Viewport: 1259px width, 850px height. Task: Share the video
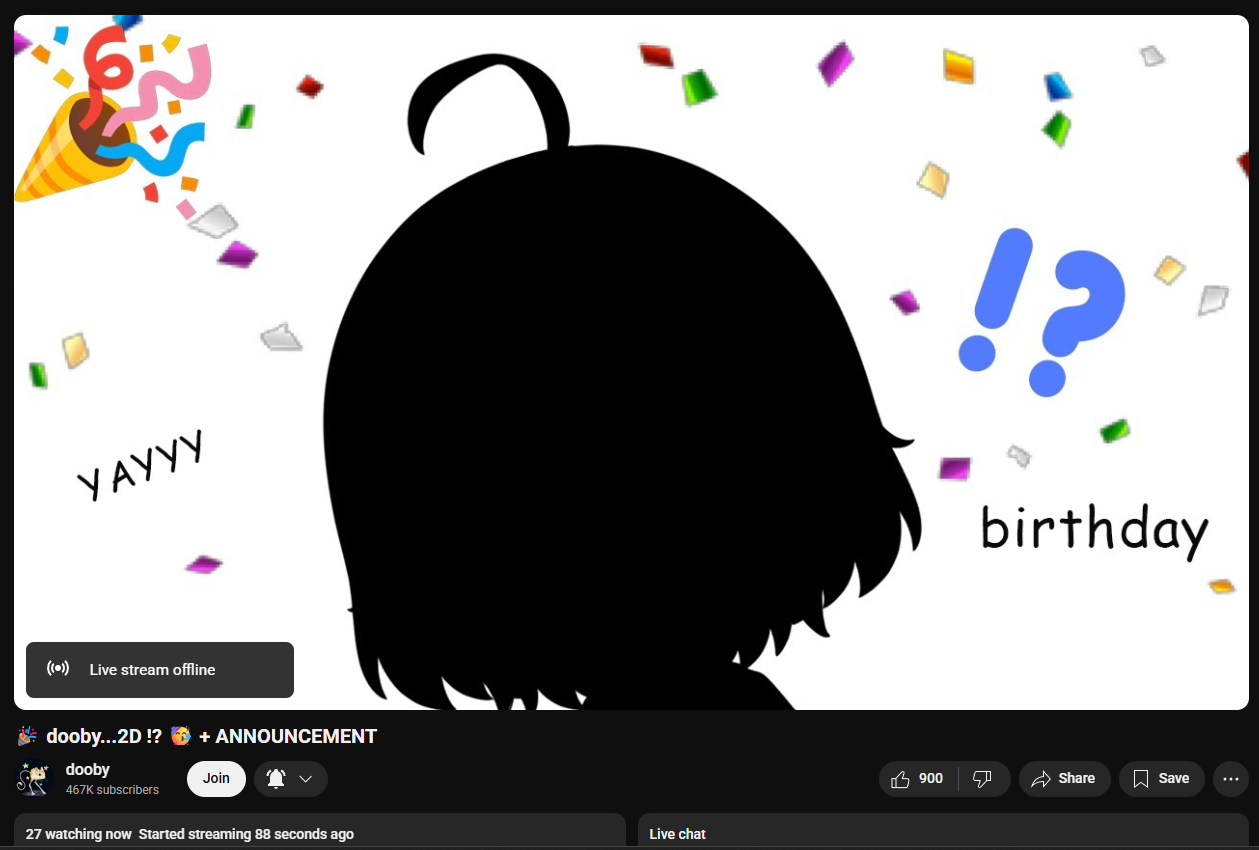(1064, 779)
